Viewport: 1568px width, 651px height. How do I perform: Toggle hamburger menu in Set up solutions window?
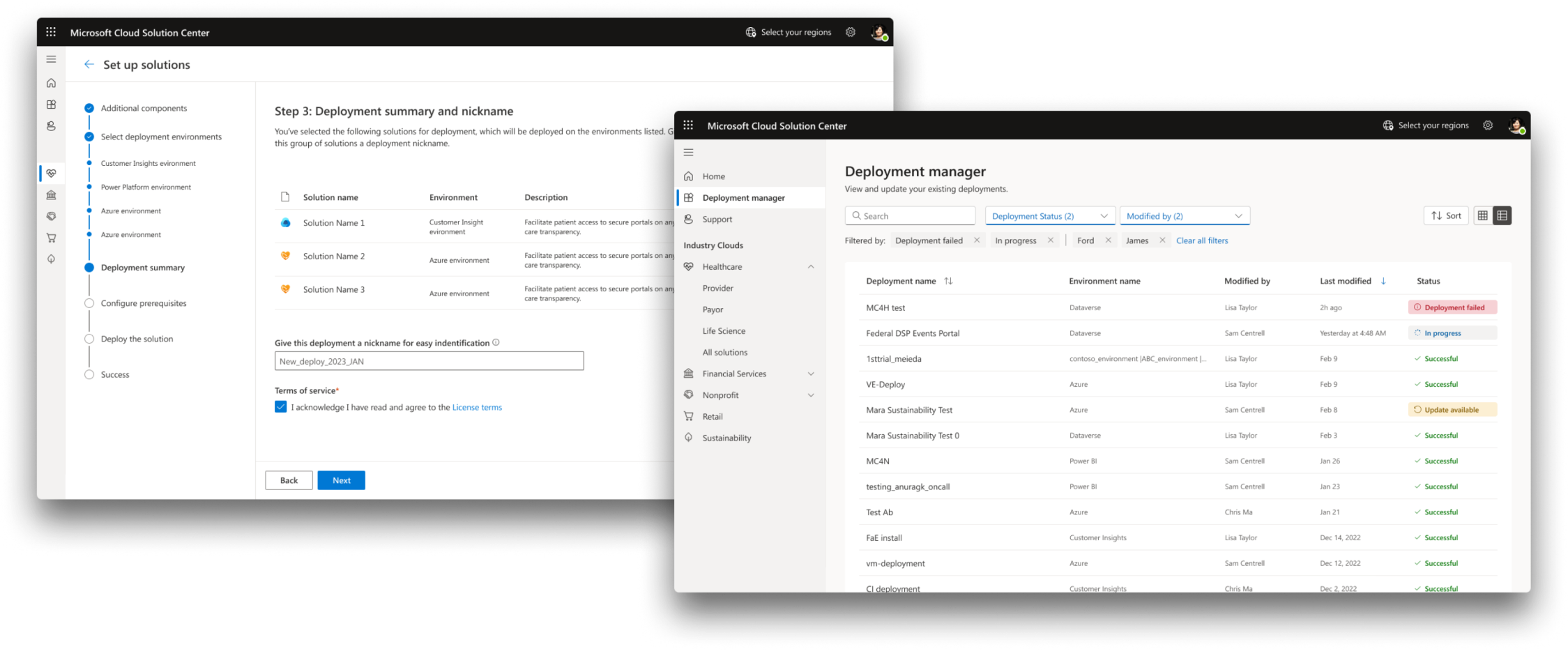[x=51, y=59]
